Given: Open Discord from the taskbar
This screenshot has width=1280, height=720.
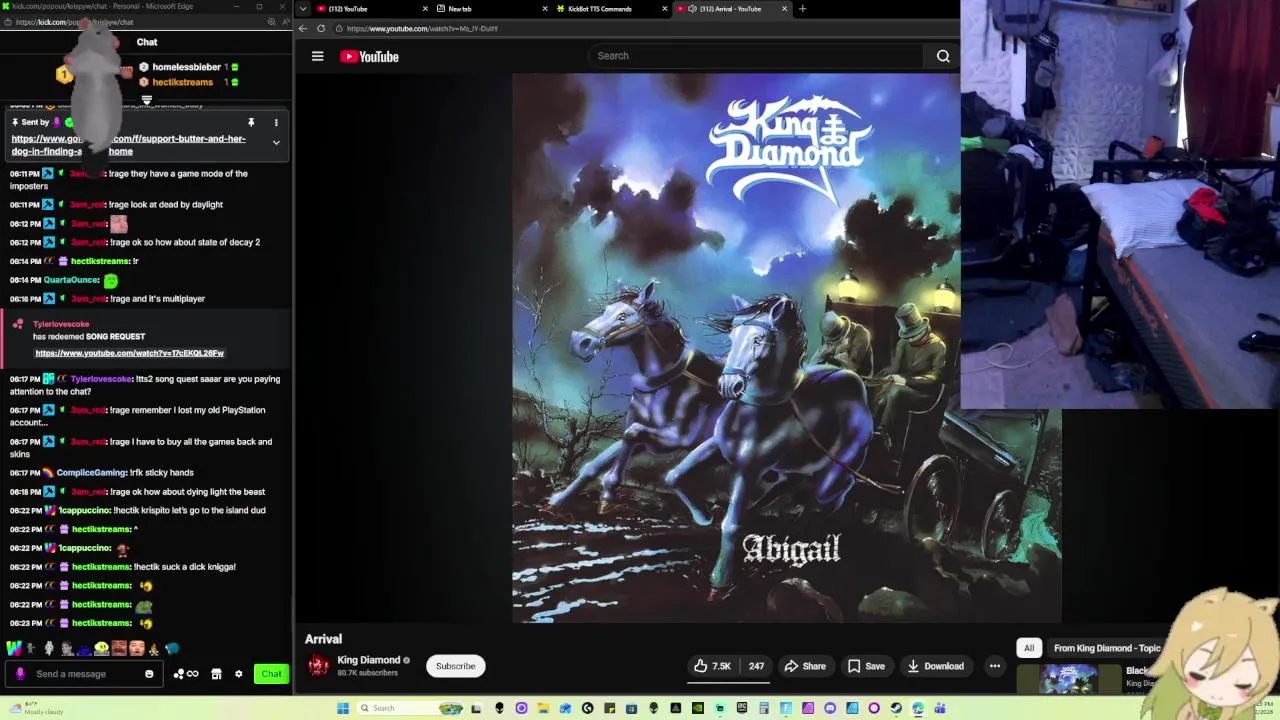Looking at the screenshot, I should pyautogui.click(x=830, y=708).
